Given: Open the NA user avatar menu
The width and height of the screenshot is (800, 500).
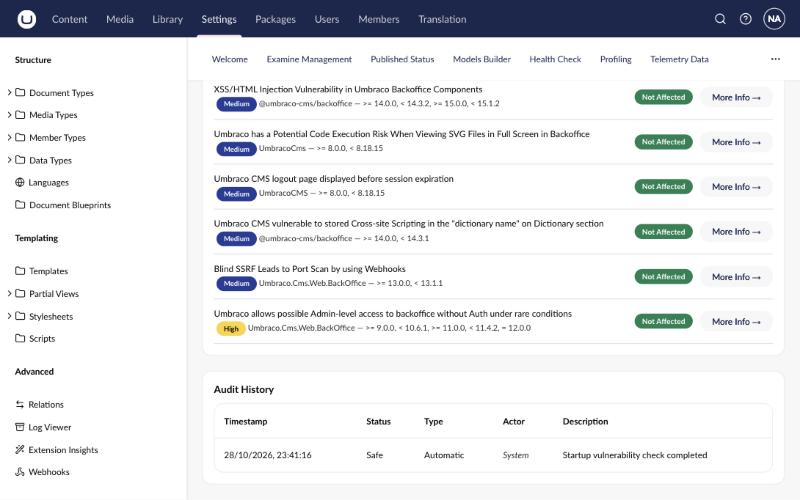Looking at the screenshot, I should tap(774, 19).
